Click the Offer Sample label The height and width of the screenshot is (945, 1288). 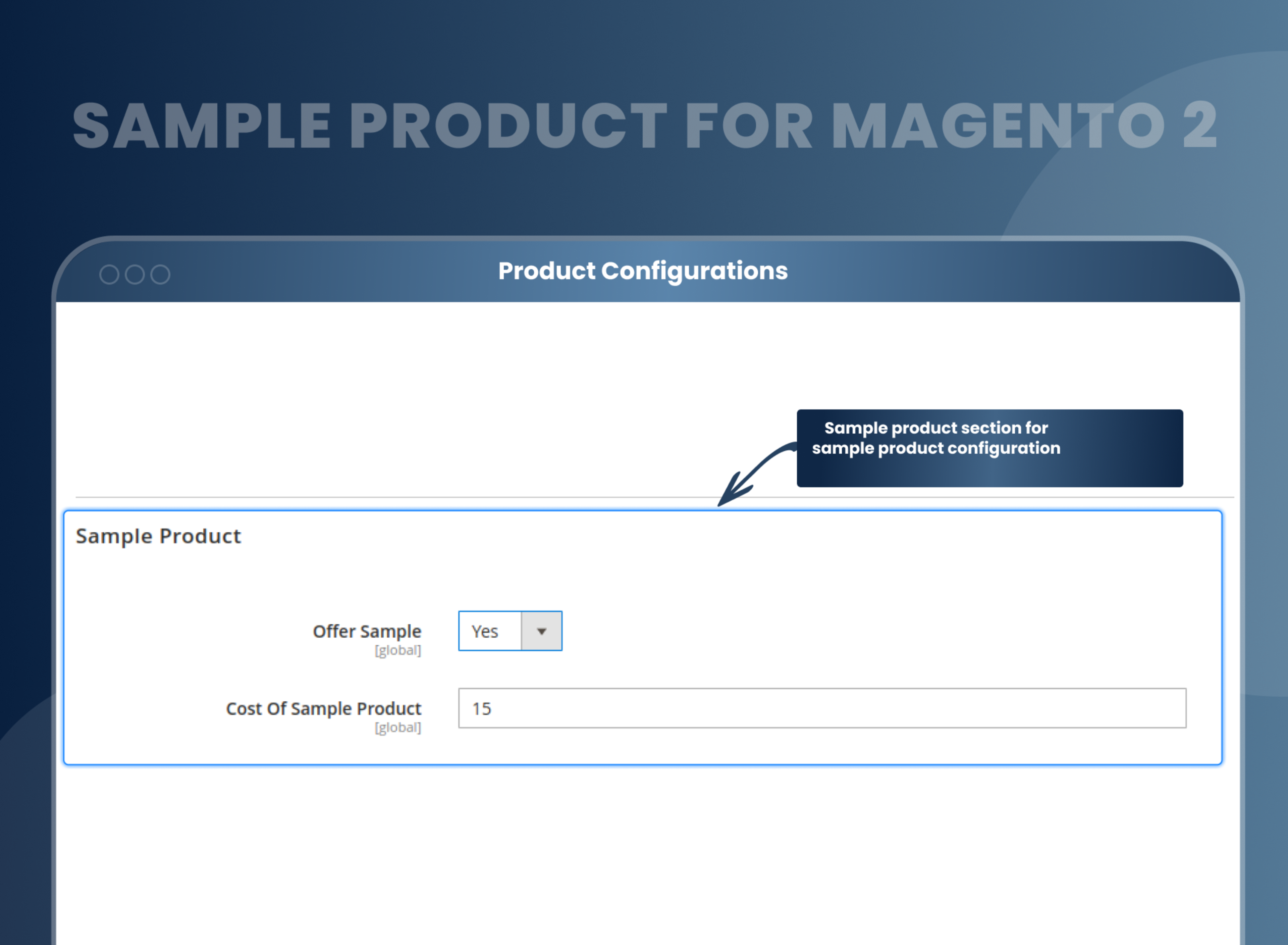coord(367,631)
